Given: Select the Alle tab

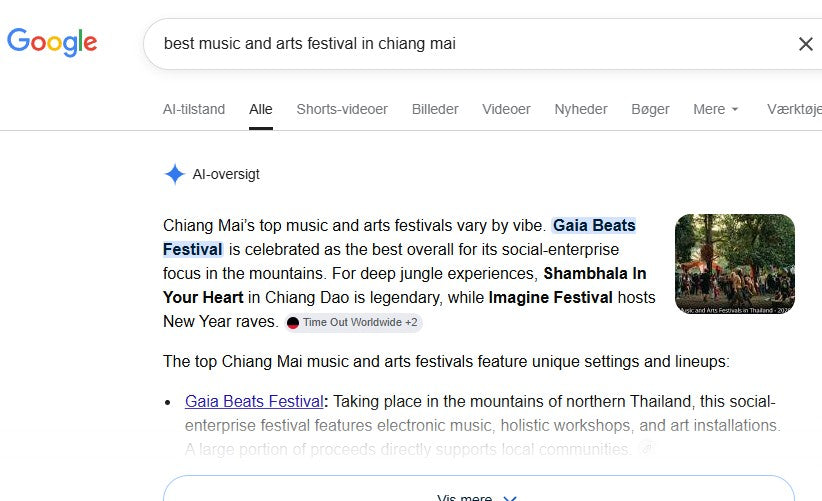Looking at the screenshot, I should tap(261, 109).
